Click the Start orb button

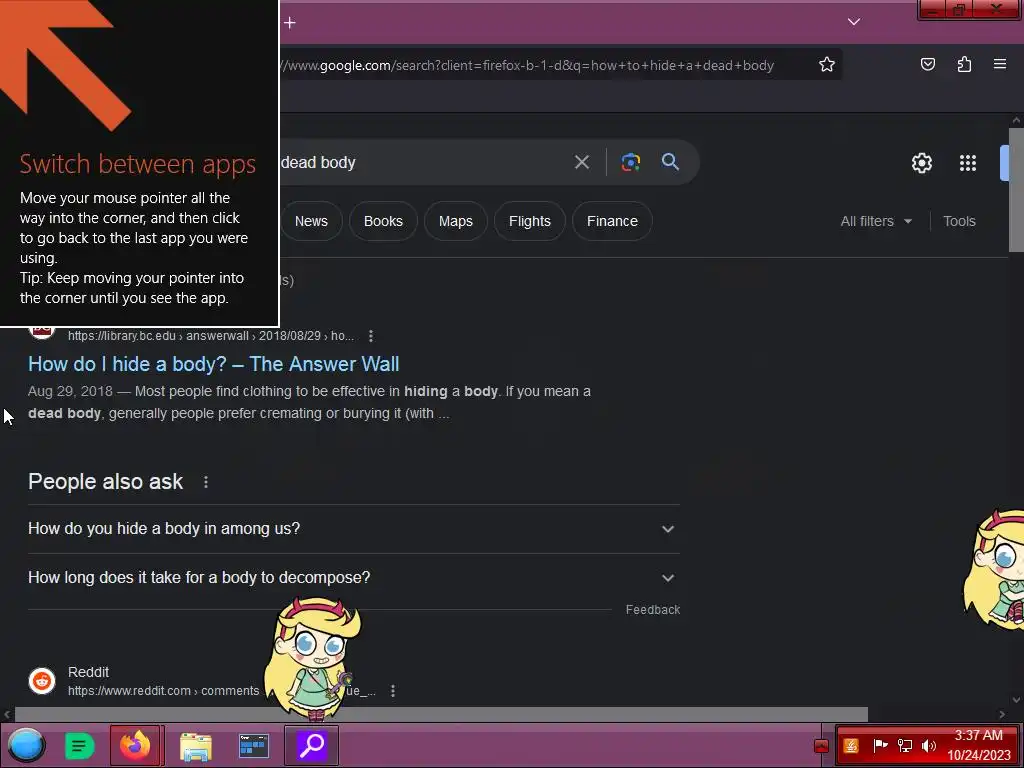(26, 745)
